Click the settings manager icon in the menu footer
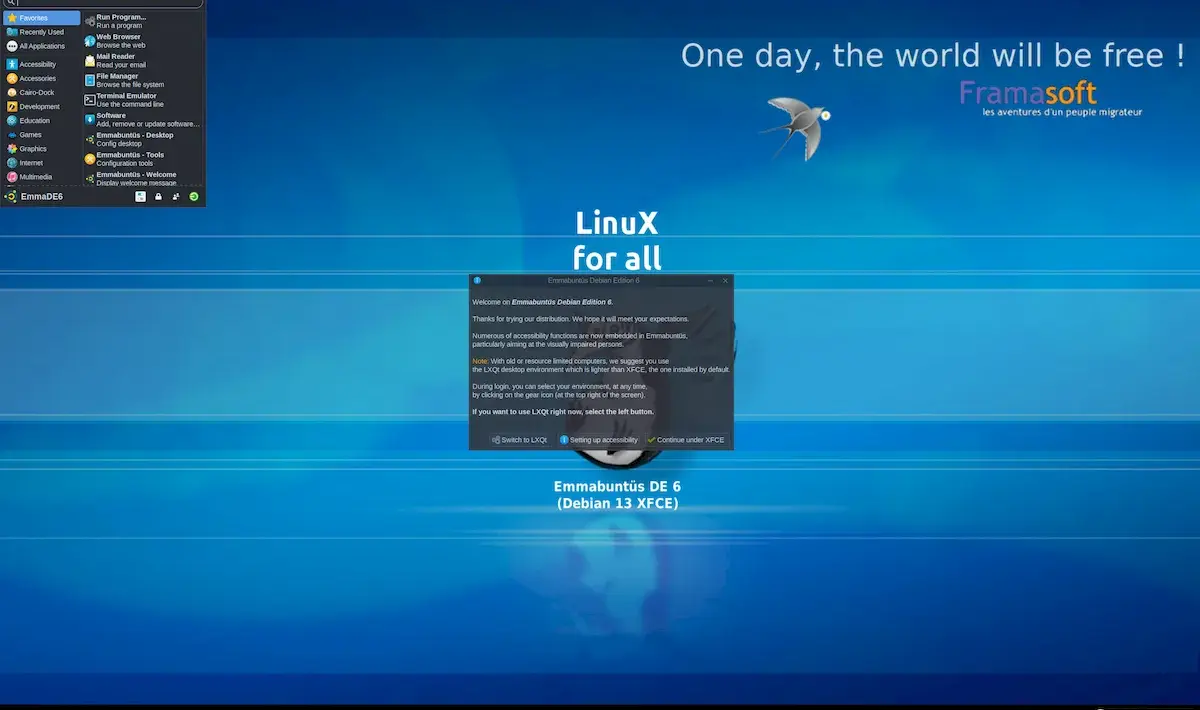This screenshot has width=1200, height=710. 140,197
